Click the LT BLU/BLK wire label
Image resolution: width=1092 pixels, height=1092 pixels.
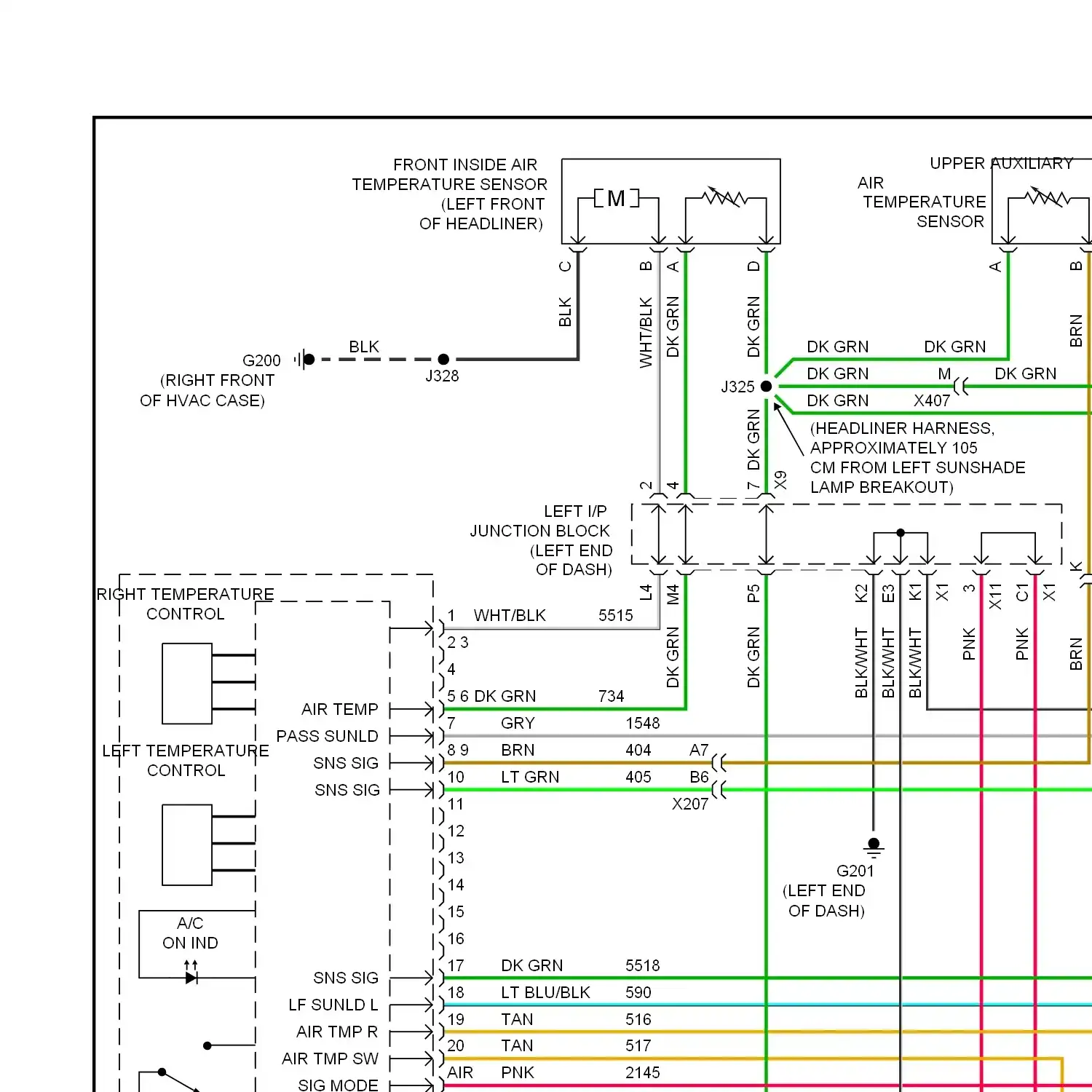point(545,992)
